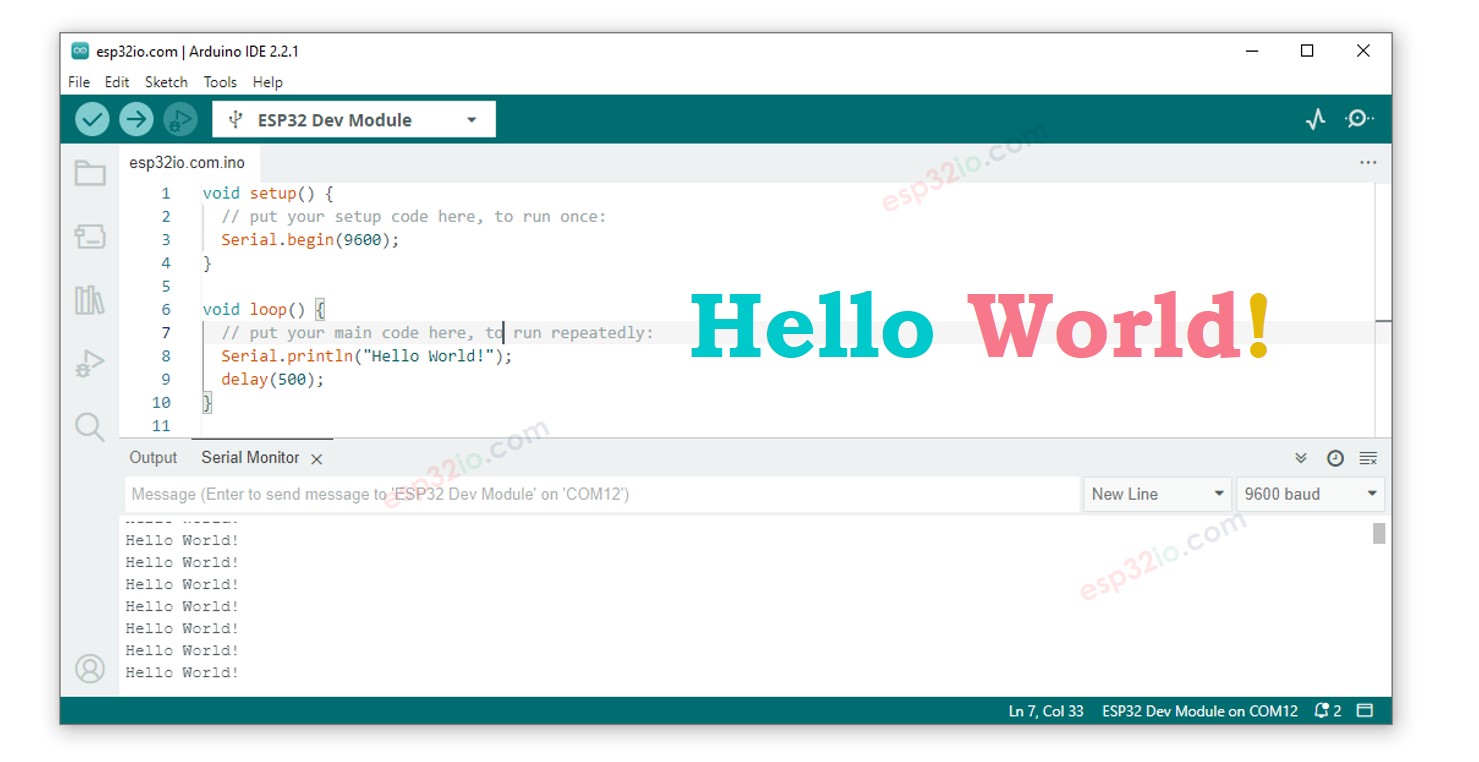Toggle timestamp display in Serial Monitor
This screenshot has width=1479, height=762.
tap(1335, 458)
